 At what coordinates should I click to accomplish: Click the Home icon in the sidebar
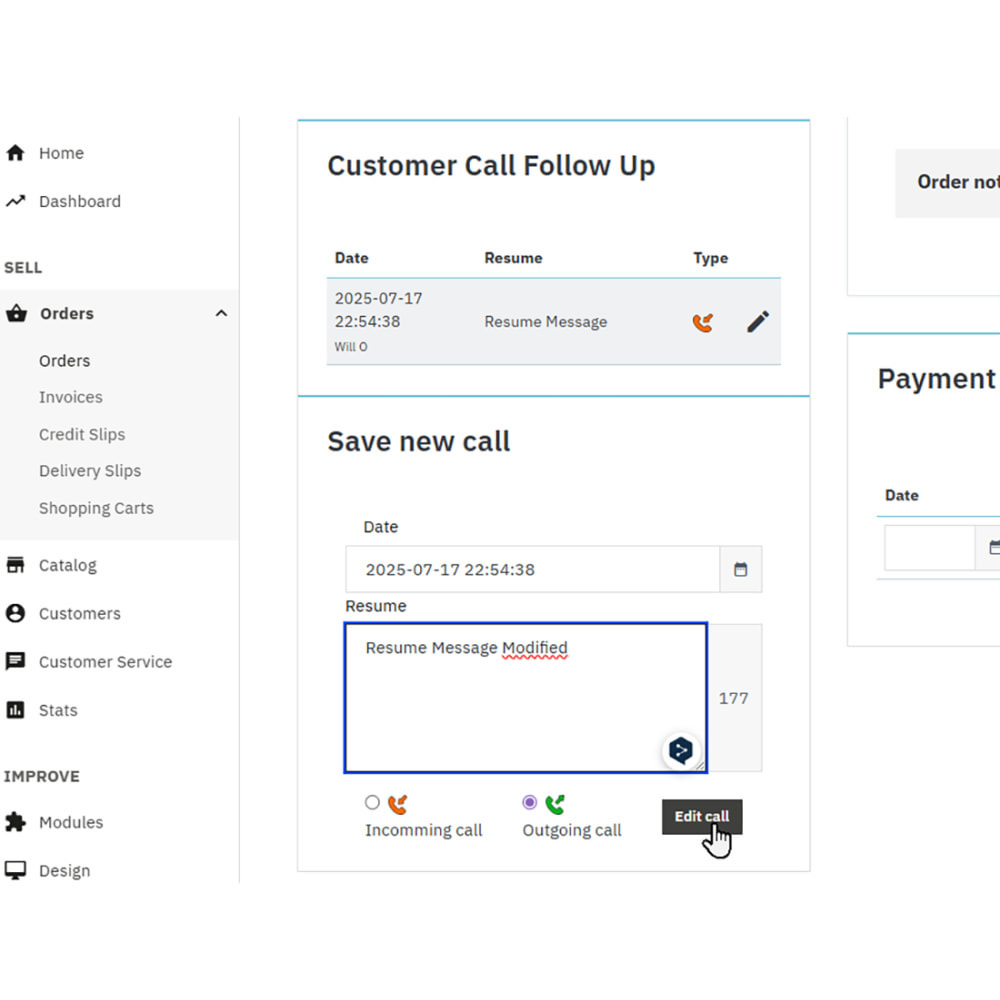coord(16,152)
